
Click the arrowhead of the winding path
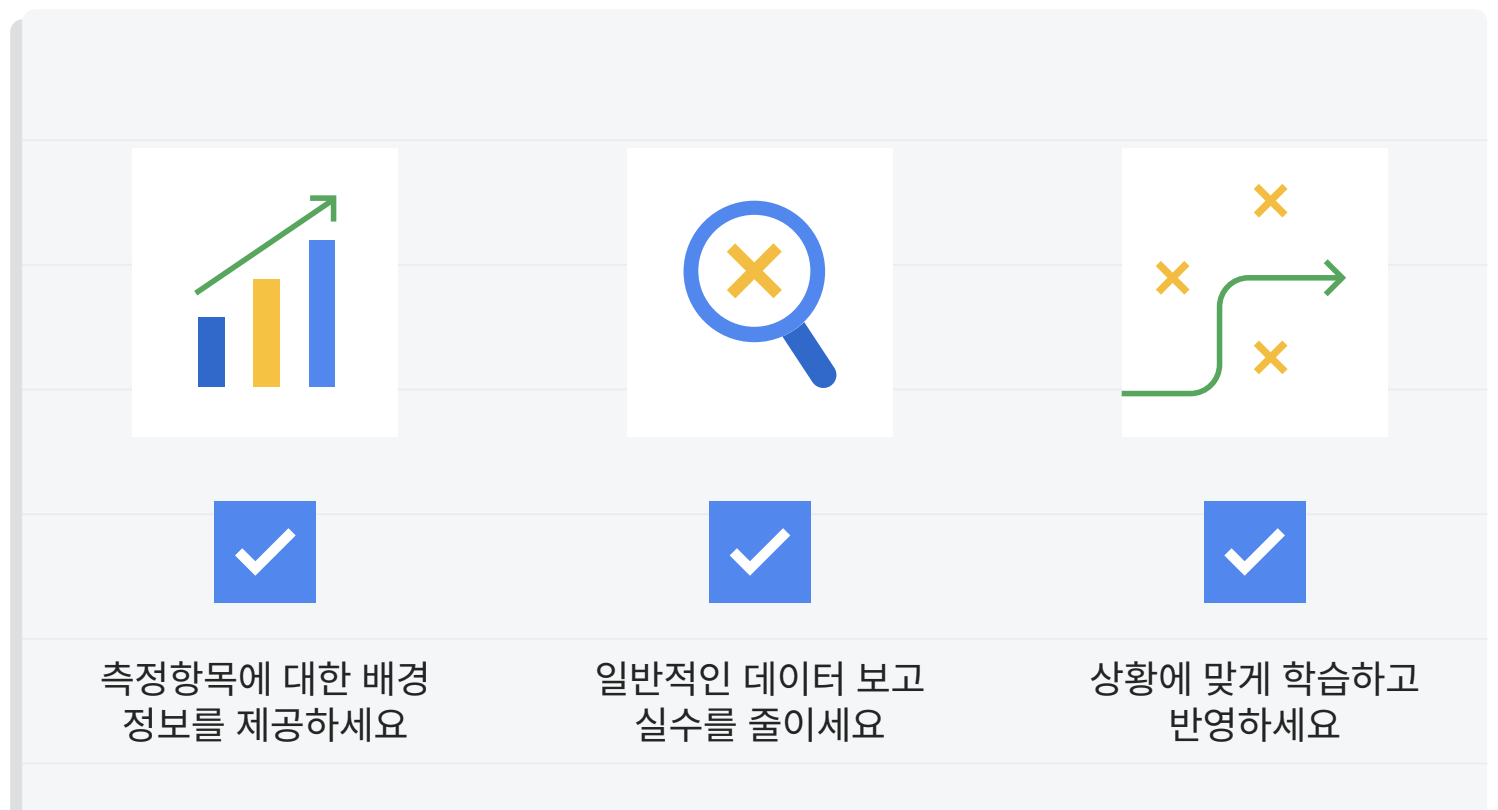pyautogui.click(x=1335, y=278)
